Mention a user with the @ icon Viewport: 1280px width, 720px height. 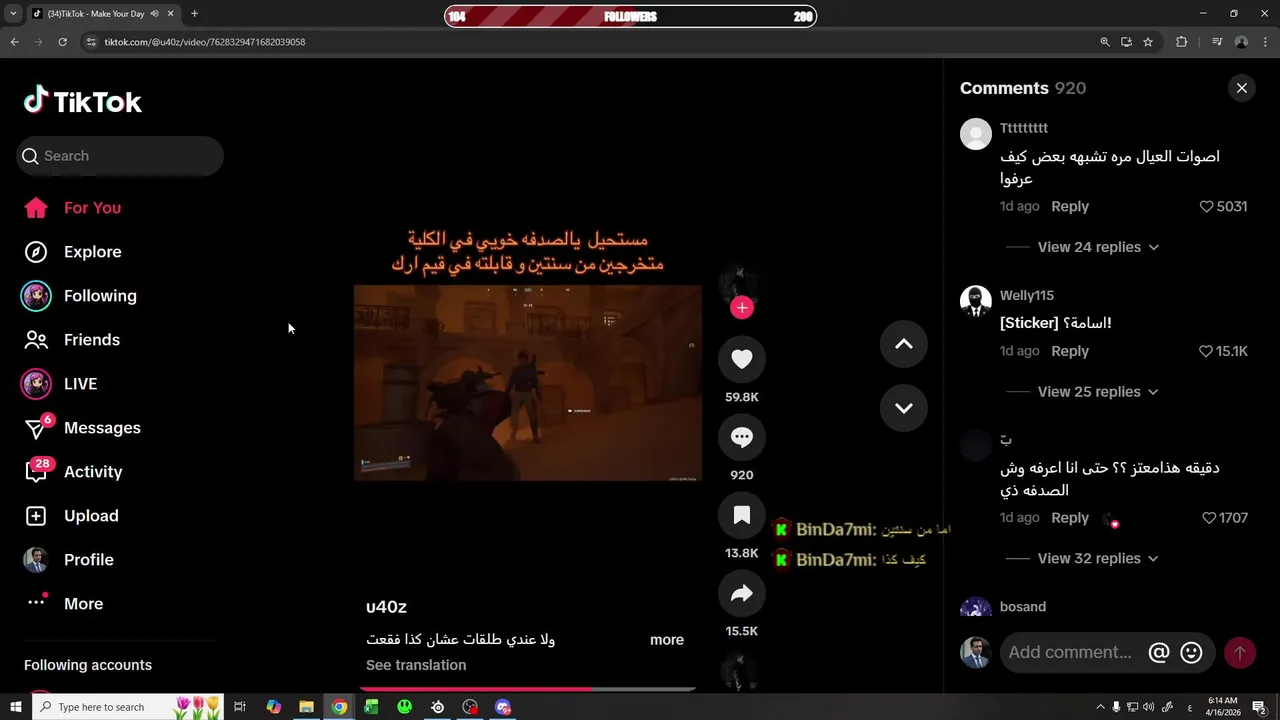(x=1159, y=653)
